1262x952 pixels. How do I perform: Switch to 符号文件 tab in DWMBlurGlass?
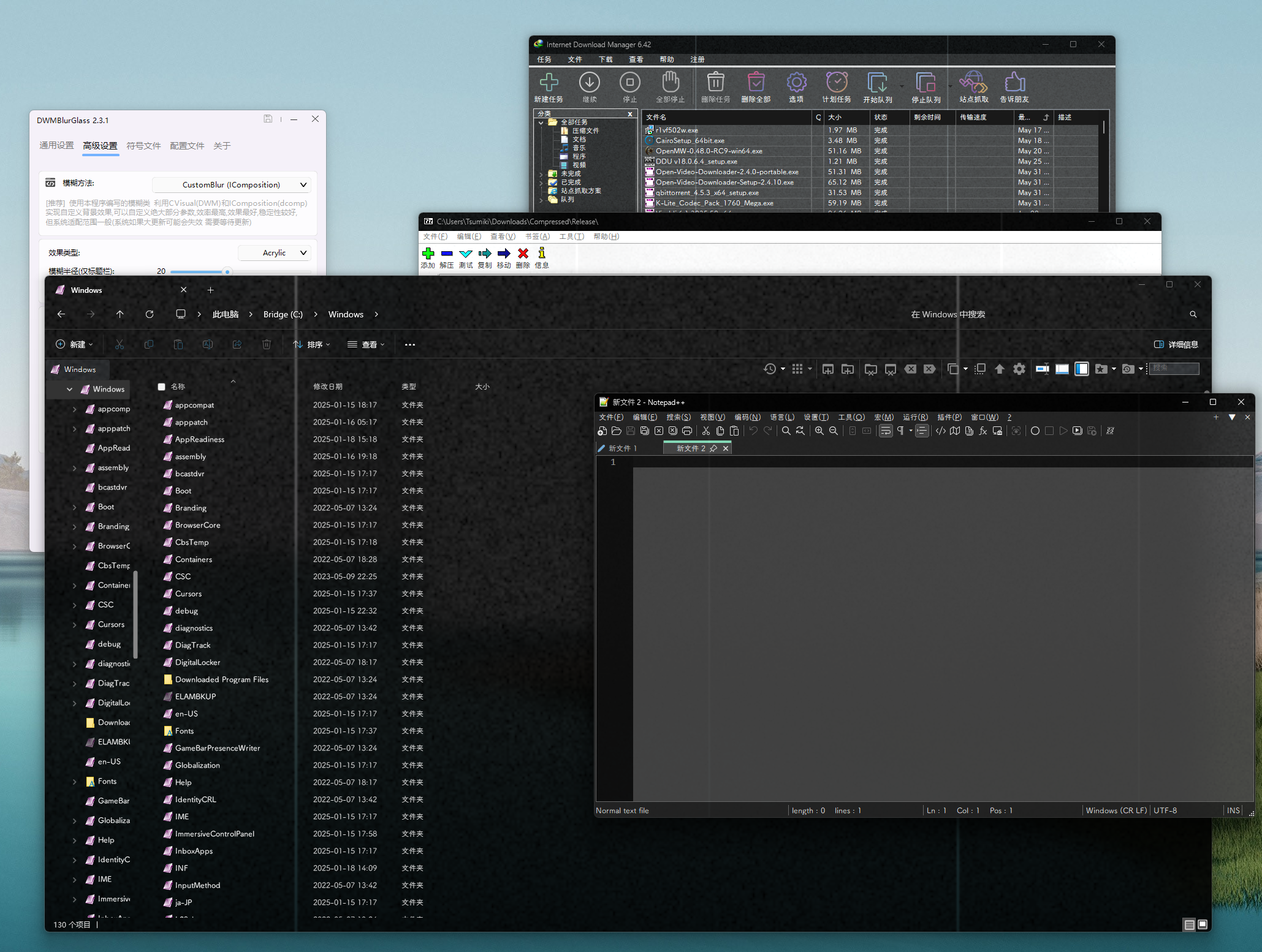tap(143, 145)
